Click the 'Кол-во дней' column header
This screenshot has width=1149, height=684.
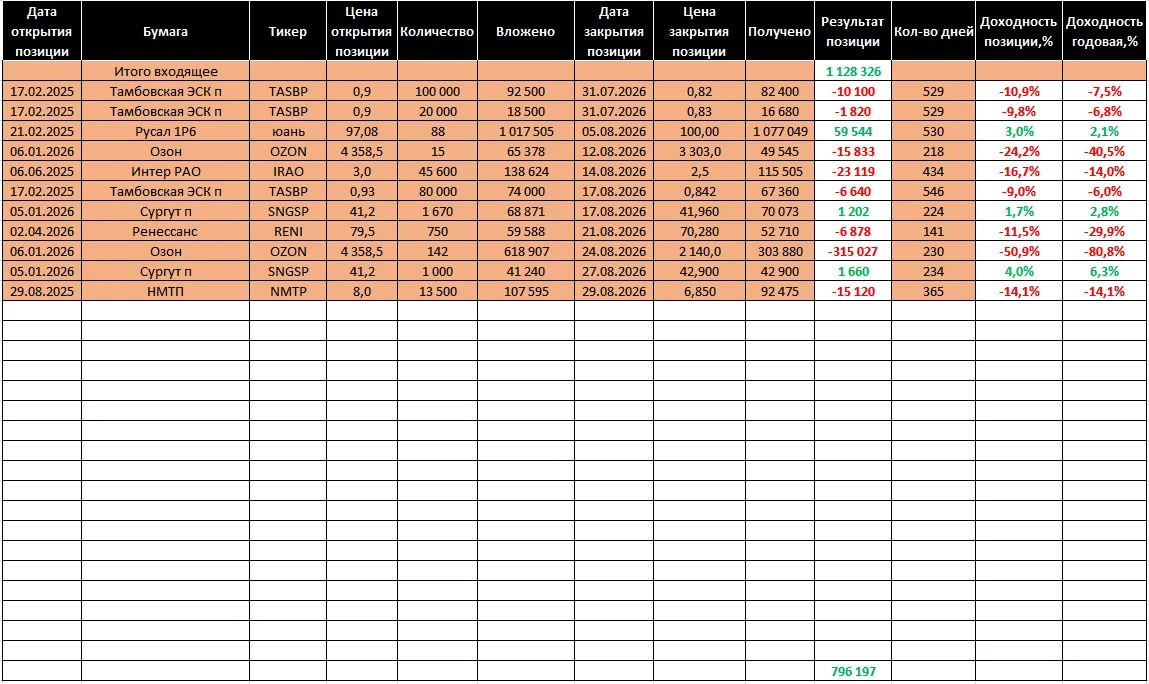[934, 32]
